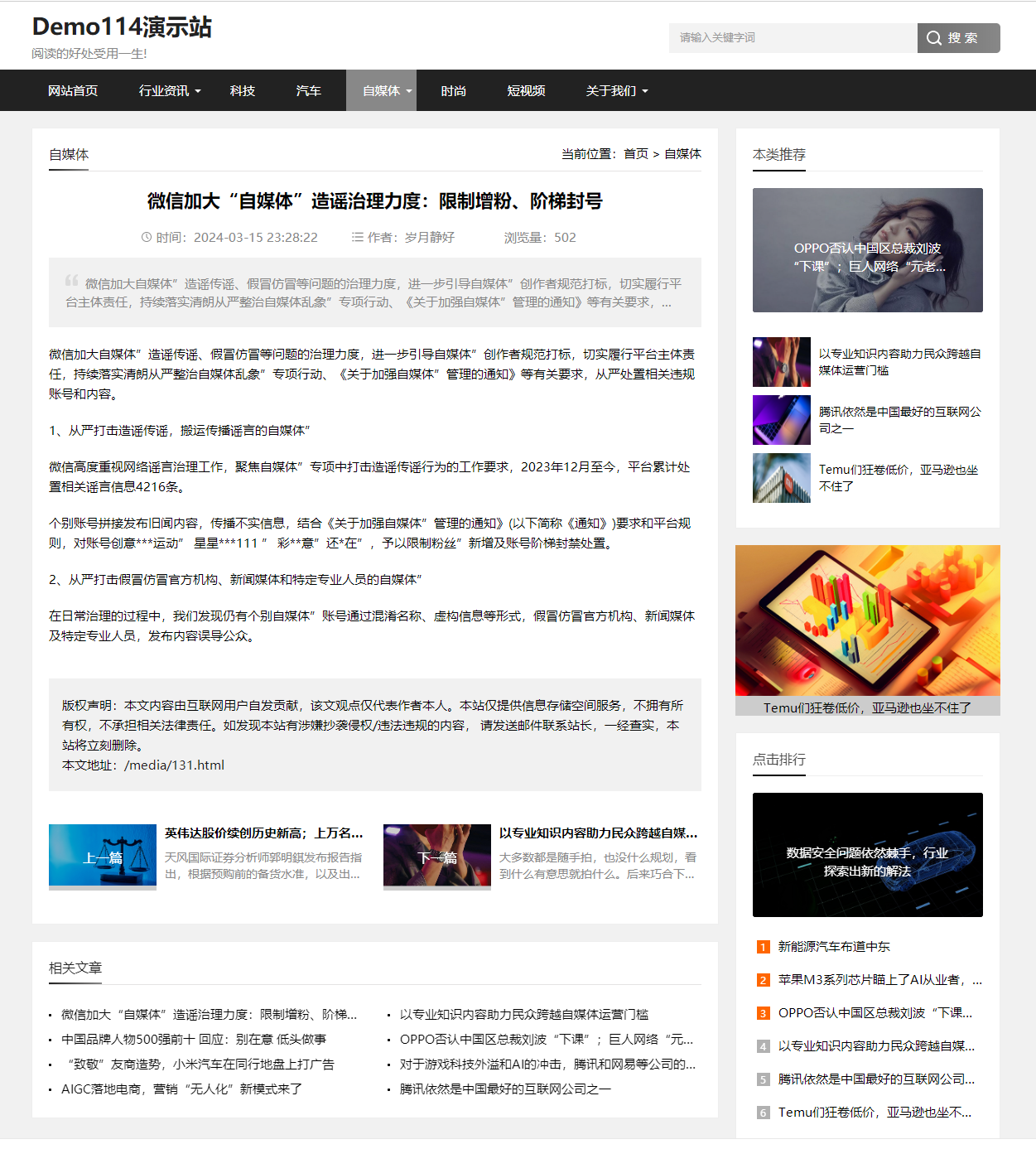Expand the 行业资讯 dropdown arrow
Screen dimensions: 1036x1149
(x=198, y=91)
